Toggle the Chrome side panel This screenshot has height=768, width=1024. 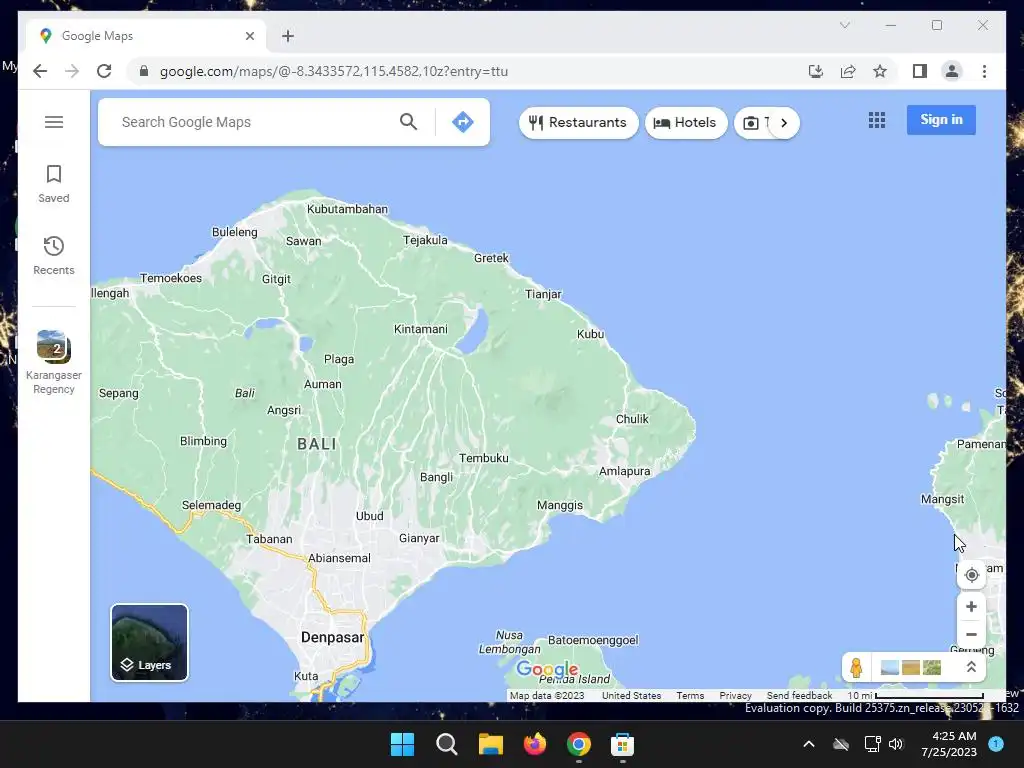pos(920,71)
